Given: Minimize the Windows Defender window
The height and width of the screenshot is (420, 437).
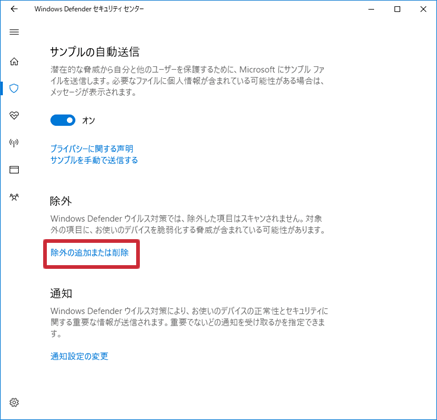Looking at the screenshot, I should pos(371,9).
